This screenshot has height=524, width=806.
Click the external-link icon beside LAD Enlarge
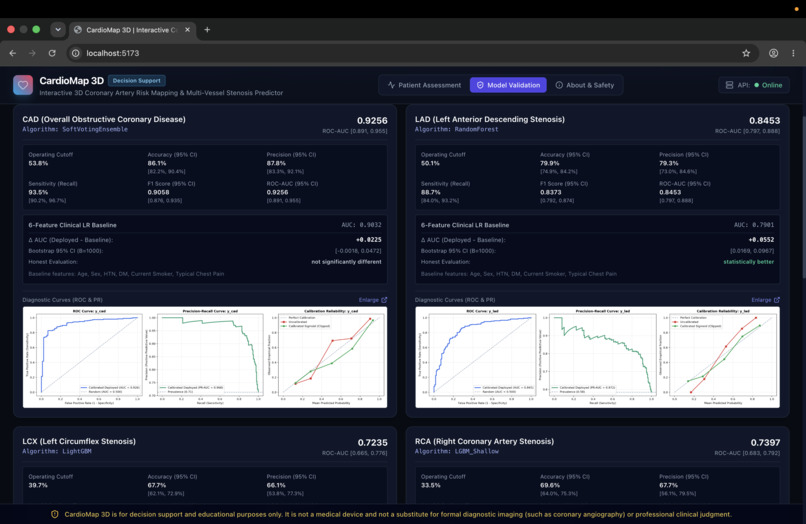coord(777,300)
